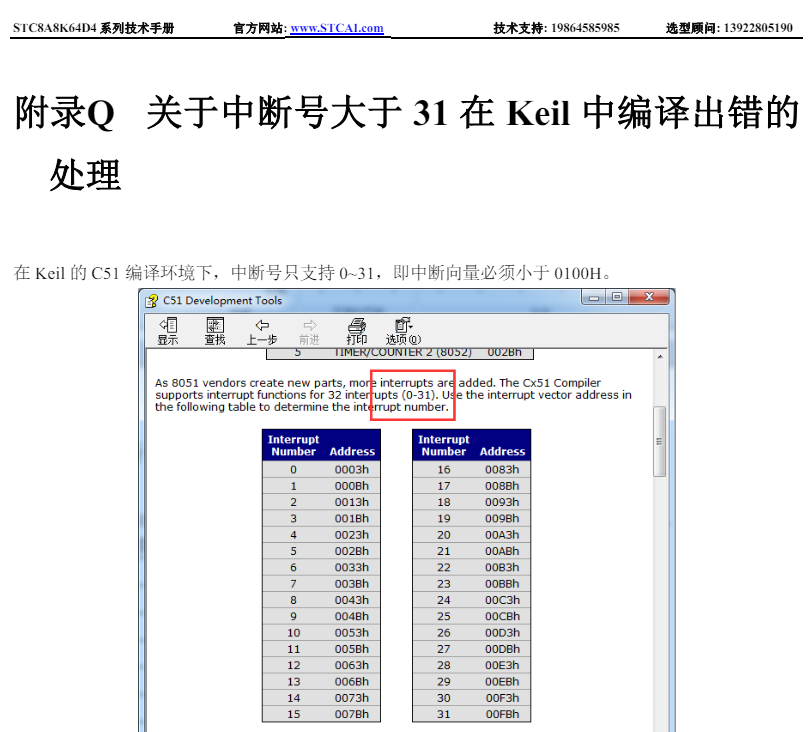This screenshot has height=732, width=811.
Task: Select address cell 0063h
Action: tap(352, 665)
